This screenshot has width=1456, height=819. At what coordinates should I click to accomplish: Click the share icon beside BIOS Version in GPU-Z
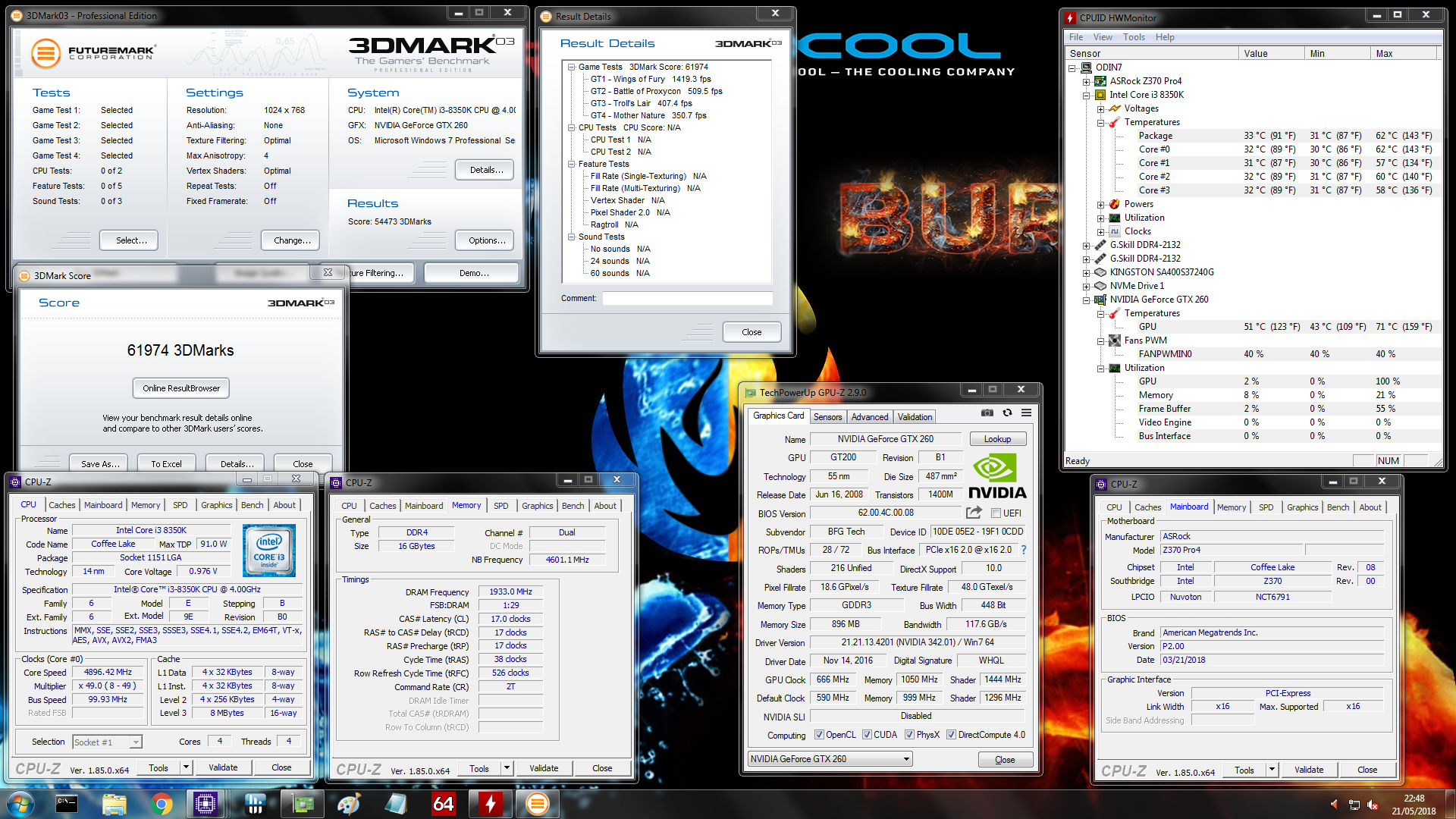click(974, 513)
